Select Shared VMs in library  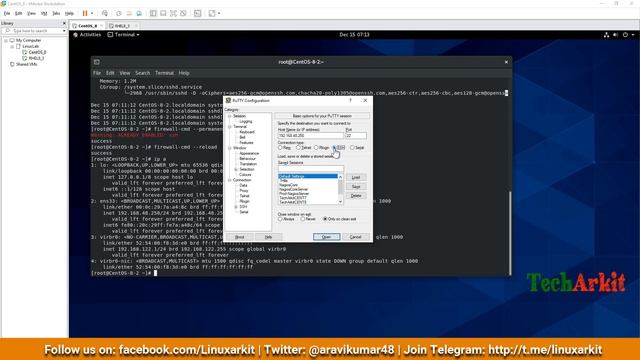click(26, 64)
